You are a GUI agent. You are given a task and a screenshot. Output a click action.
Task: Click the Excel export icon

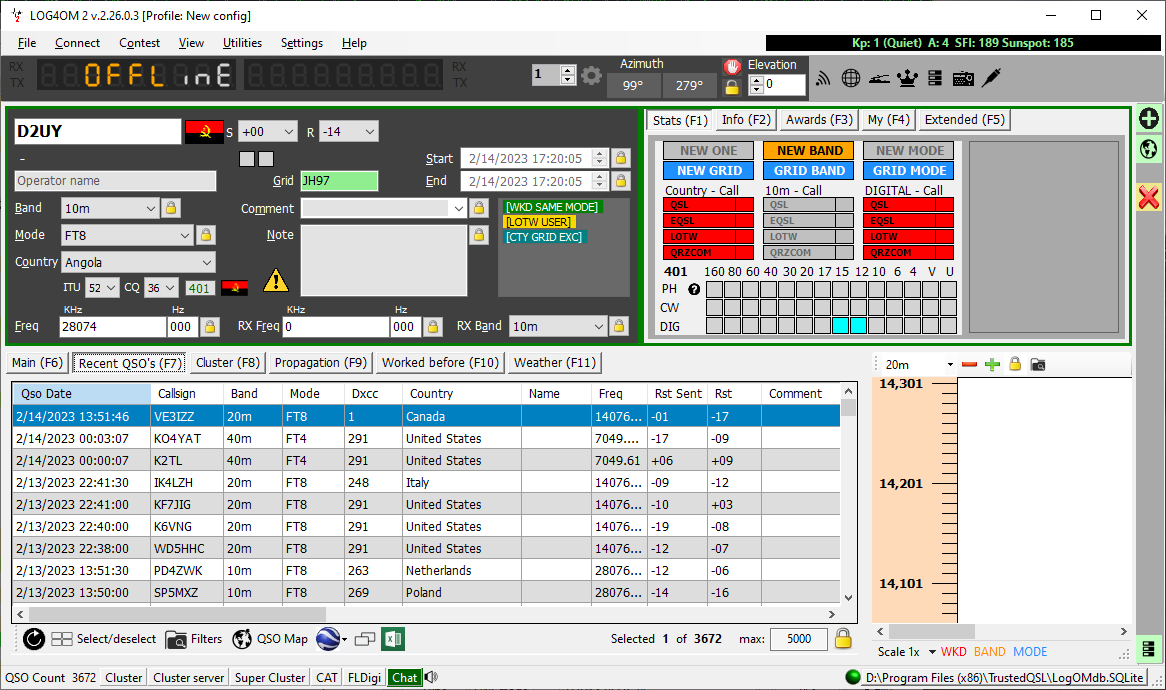[393, 639]
